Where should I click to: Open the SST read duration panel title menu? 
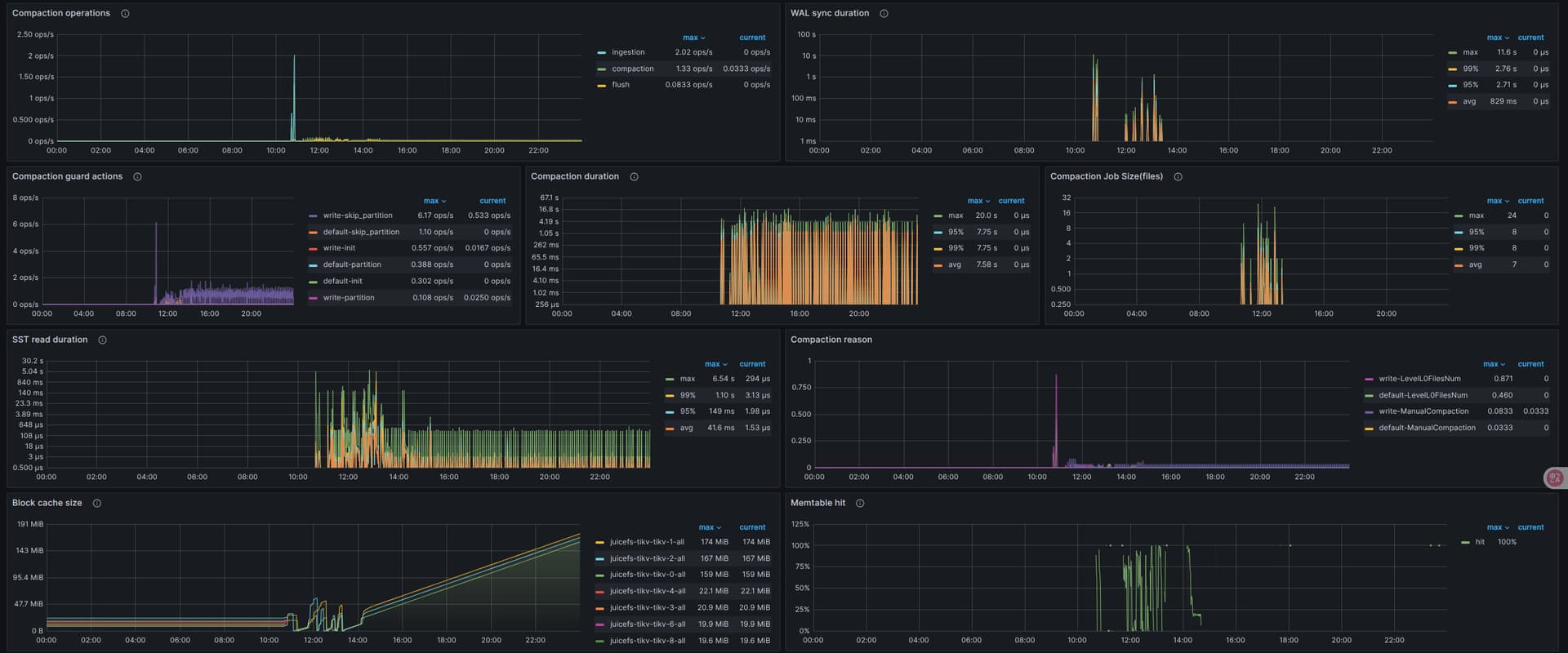(x=49, y=340)
